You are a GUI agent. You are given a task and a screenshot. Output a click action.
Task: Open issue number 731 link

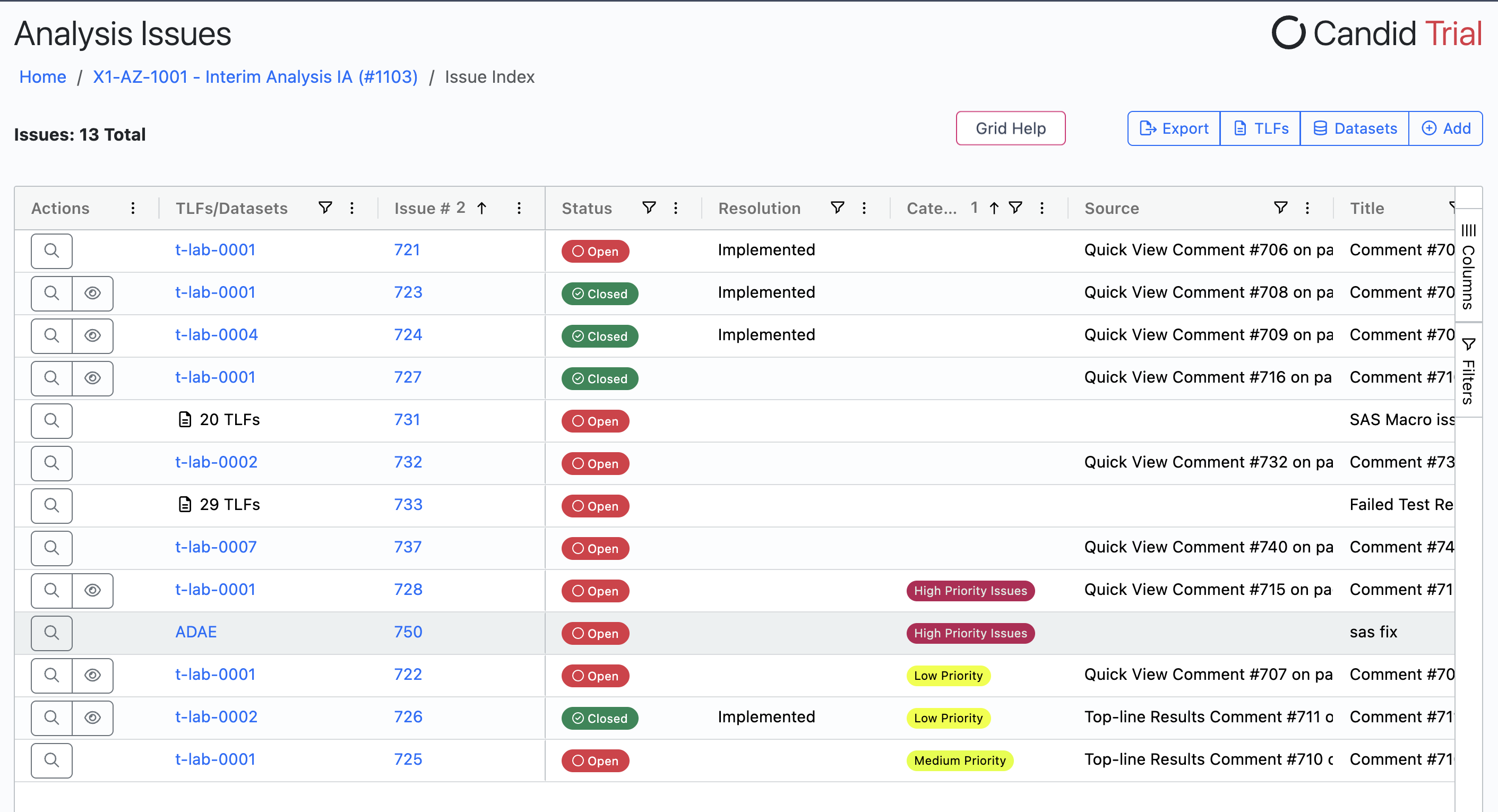pos(407,420)
